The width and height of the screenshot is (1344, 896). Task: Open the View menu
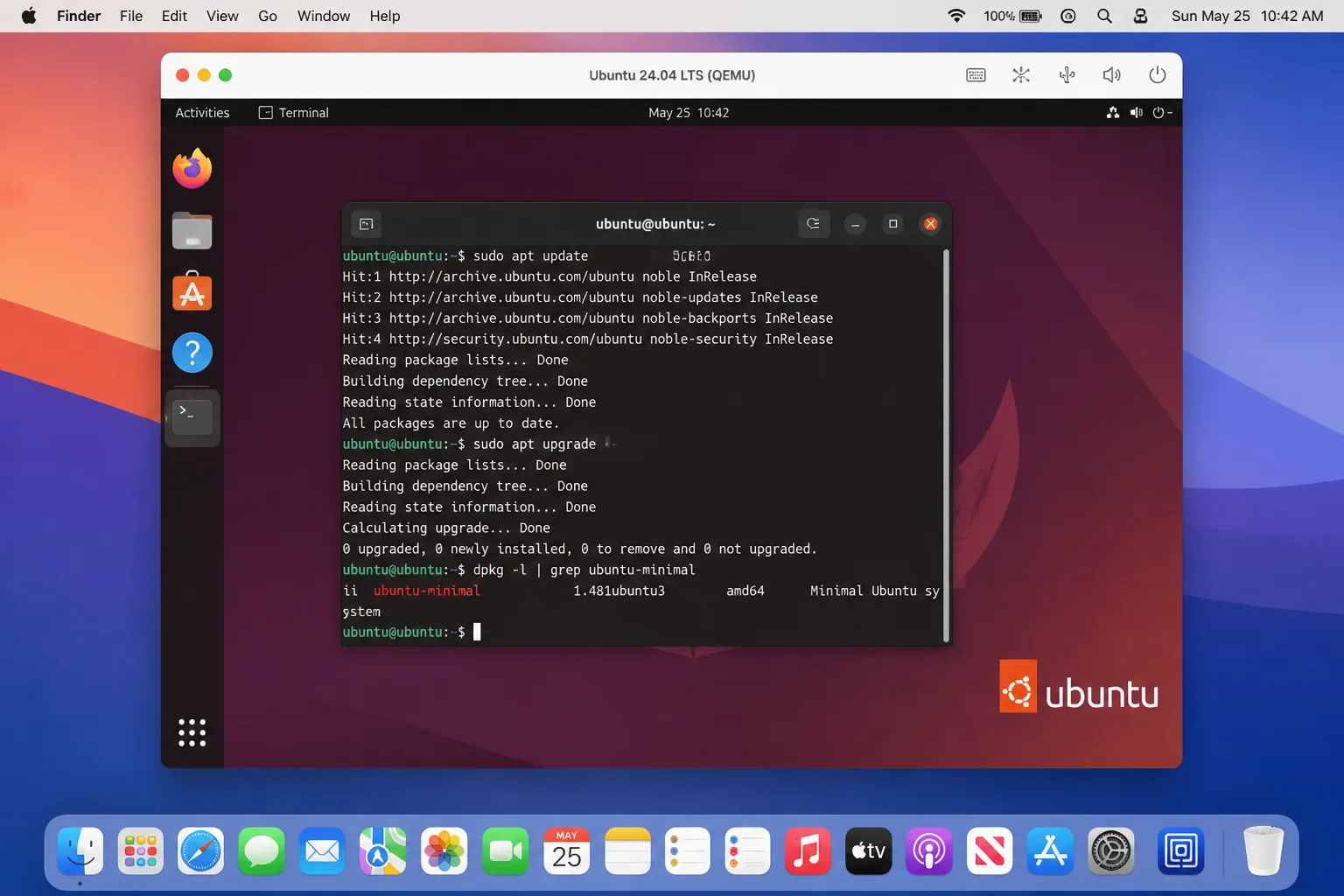tap(222, 16)
